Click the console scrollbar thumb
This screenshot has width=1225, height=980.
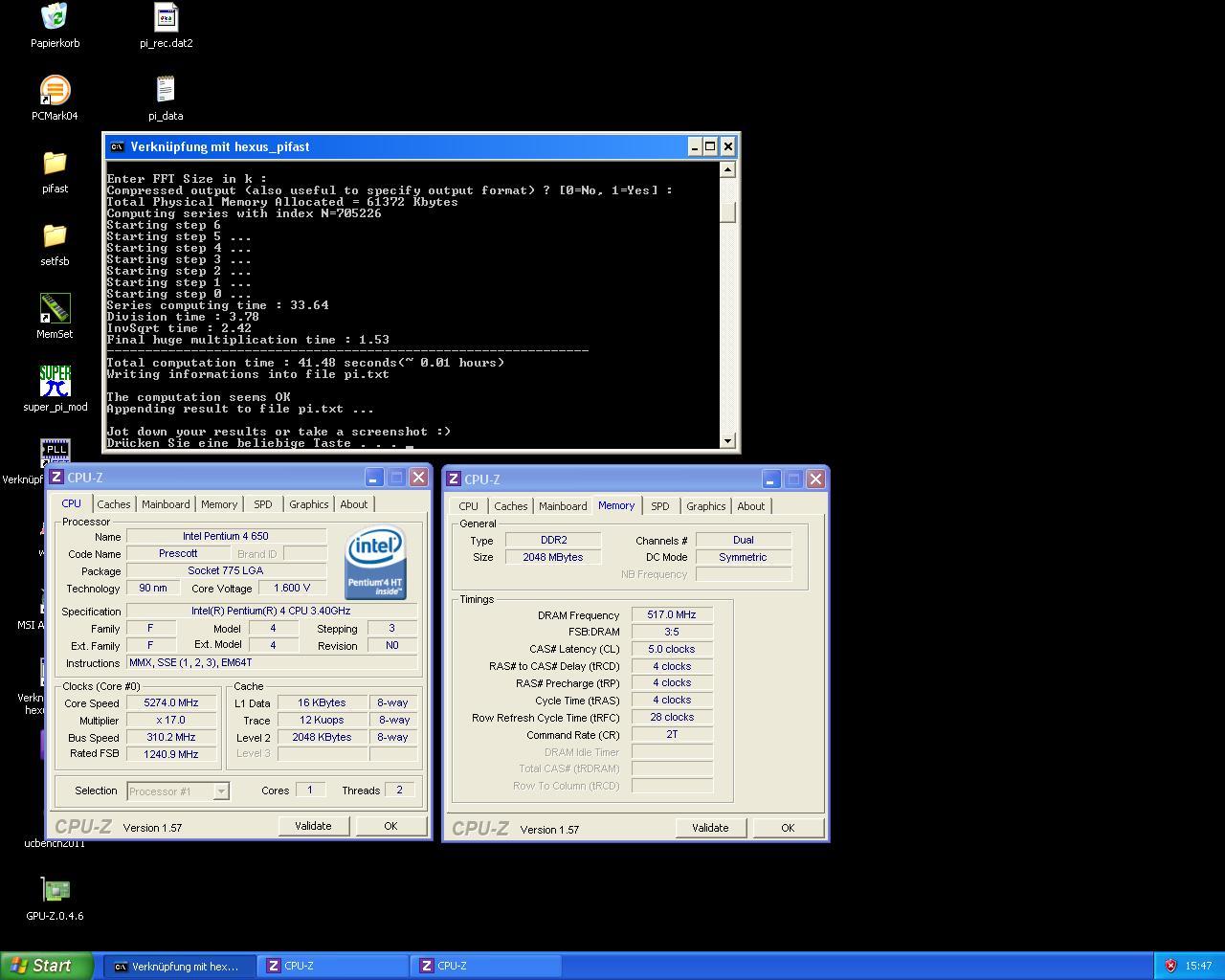click(x=728, y=212)
